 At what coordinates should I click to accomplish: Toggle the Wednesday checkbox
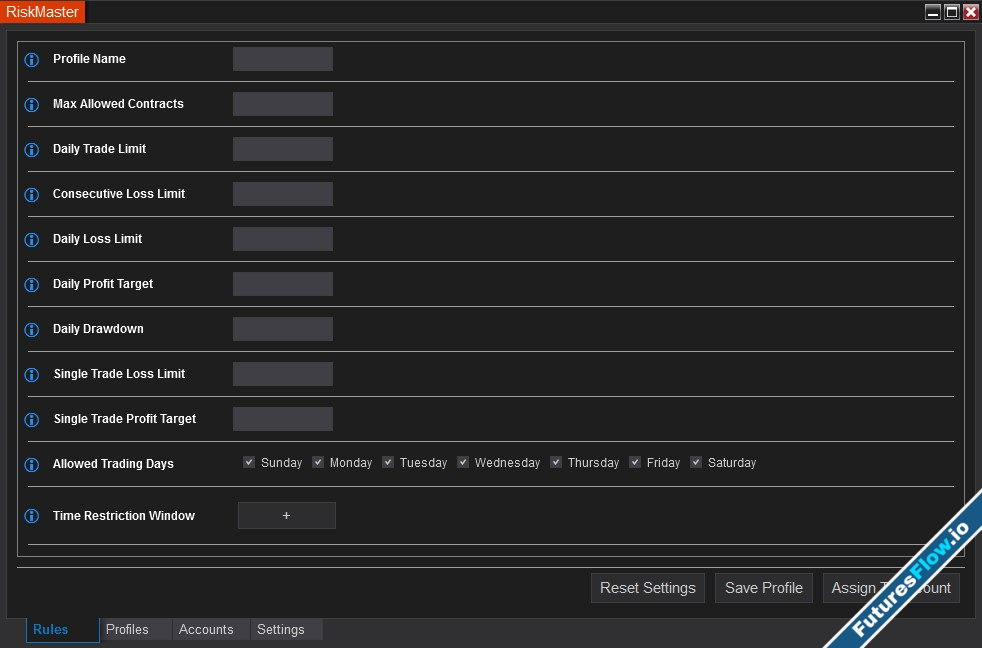pyautogui.click(x=463, y=462)
